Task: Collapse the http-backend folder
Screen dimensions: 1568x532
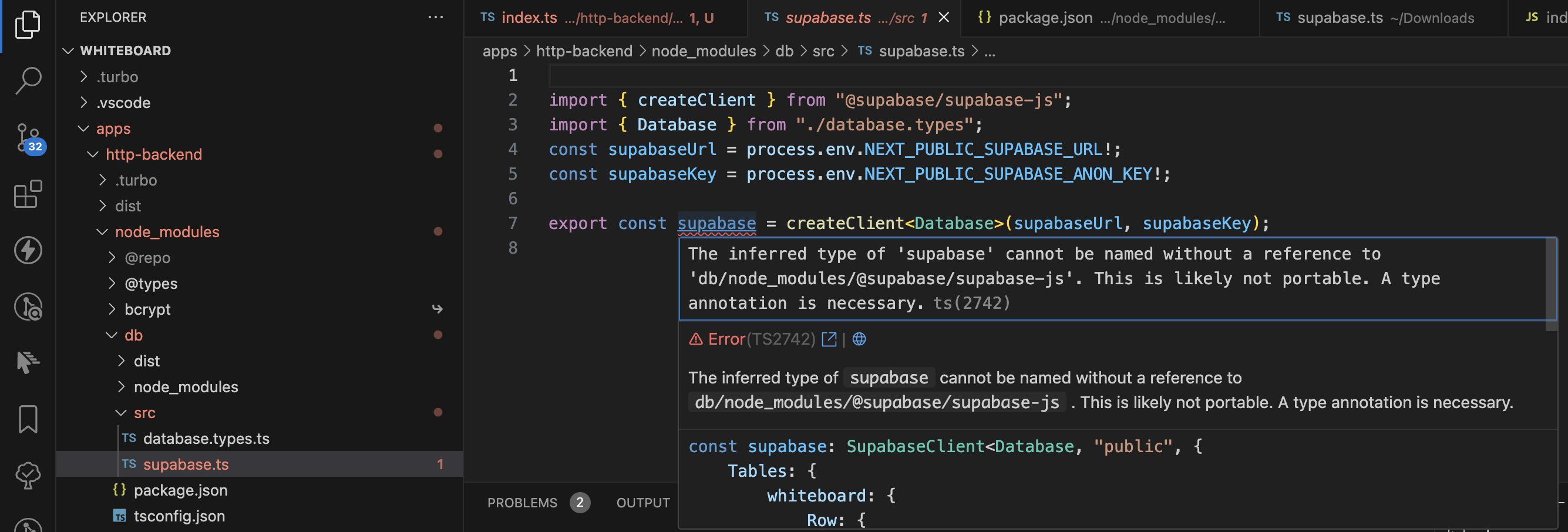Action: [93, 154]
